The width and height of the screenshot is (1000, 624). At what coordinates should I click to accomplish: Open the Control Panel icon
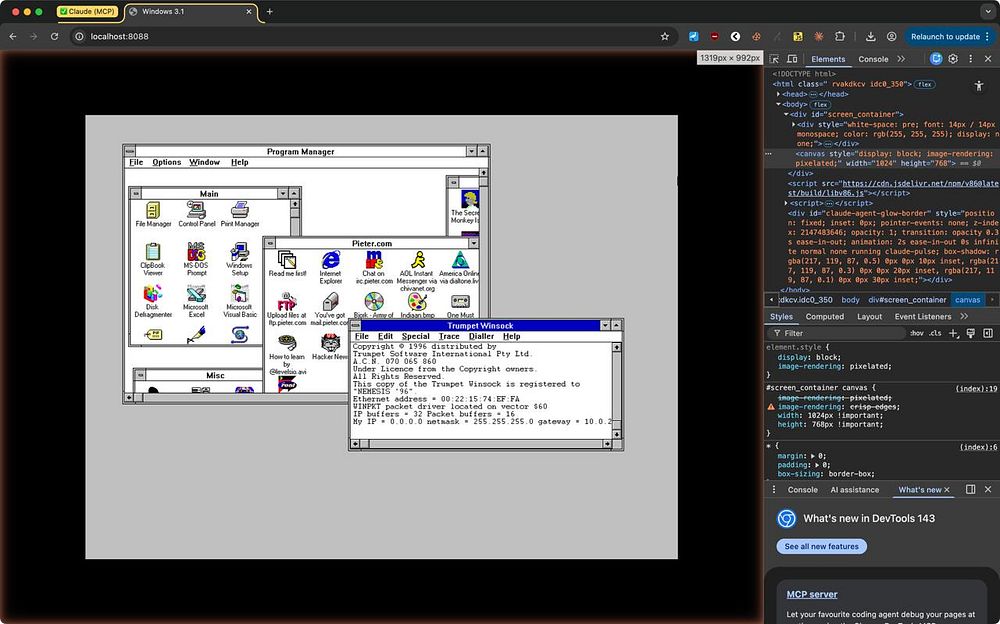click(196, 211)
